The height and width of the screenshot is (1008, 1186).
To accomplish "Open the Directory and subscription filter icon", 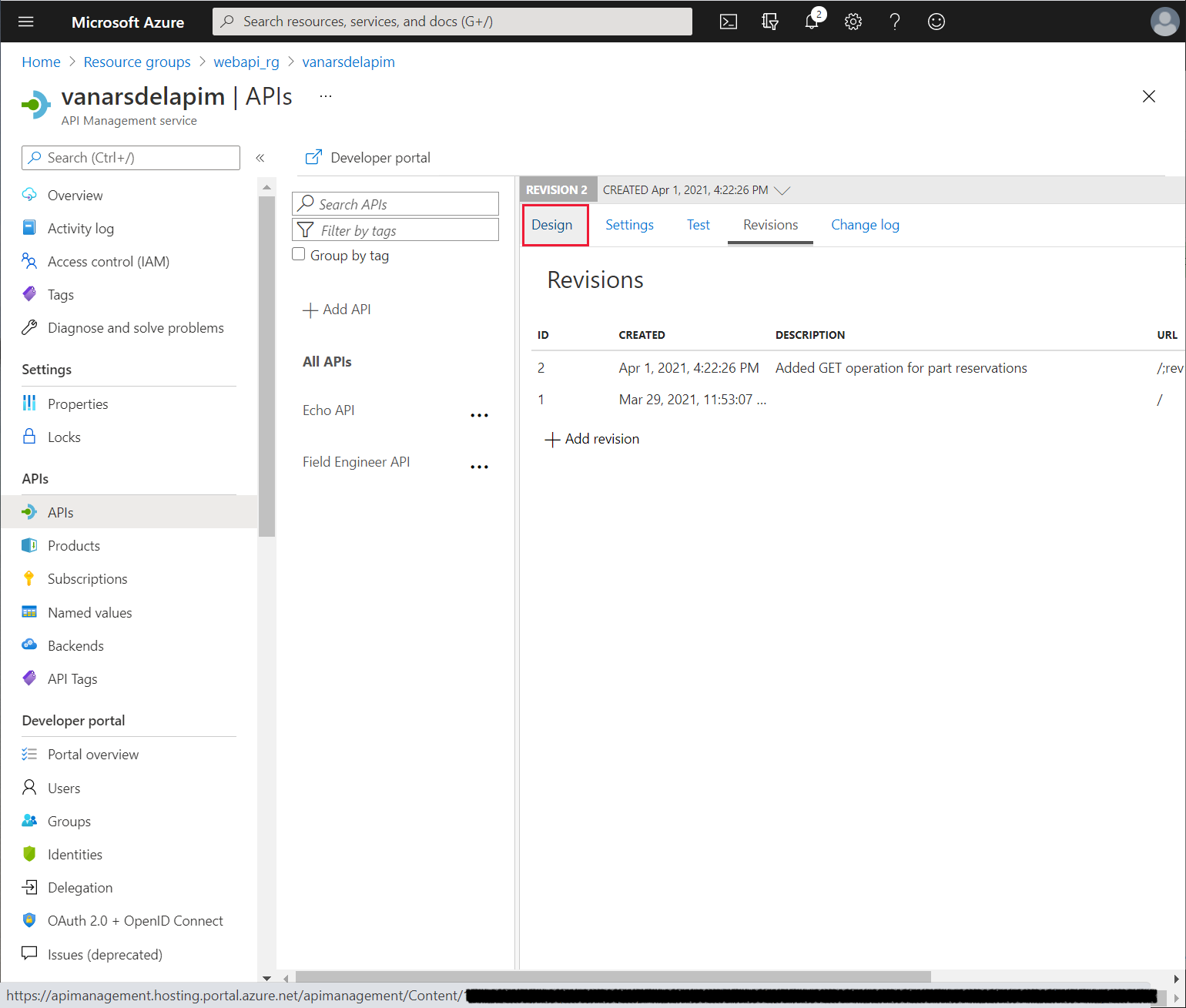I will (x=769, y=22).
